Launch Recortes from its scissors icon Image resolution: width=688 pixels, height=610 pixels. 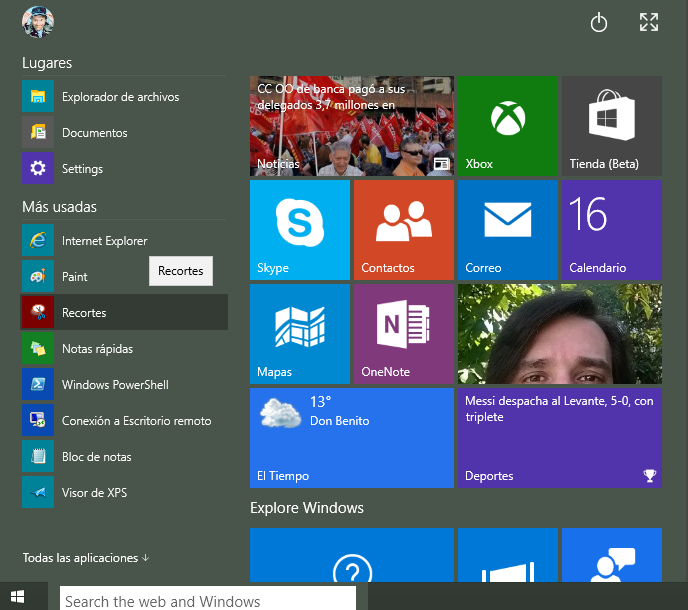point(38,312)
